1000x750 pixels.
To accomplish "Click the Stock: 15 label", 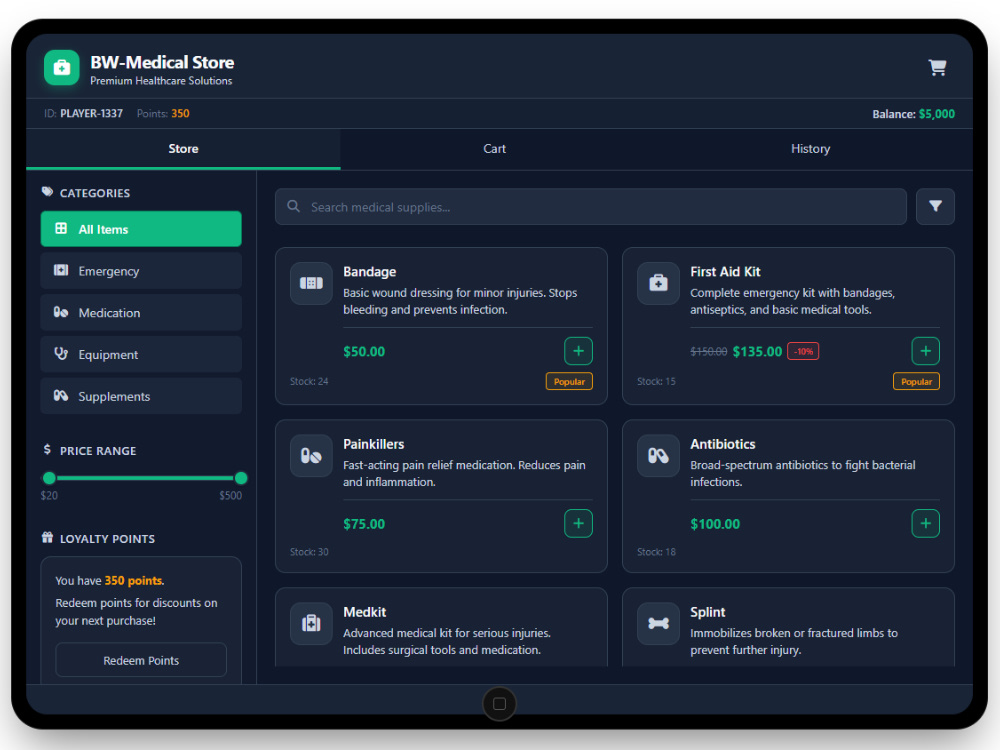I will [x=656, y=381].
